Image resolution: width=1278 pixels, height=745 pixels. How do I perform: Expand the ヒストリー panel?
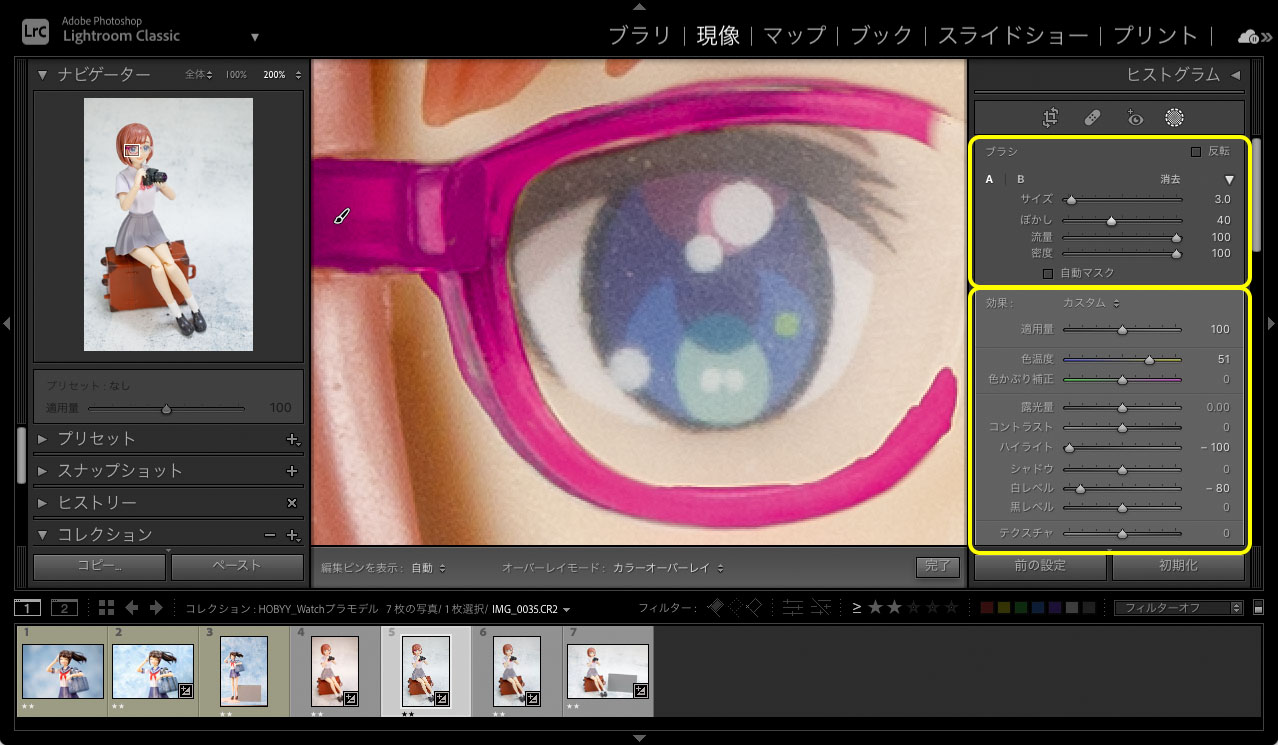tap(43, 503)
